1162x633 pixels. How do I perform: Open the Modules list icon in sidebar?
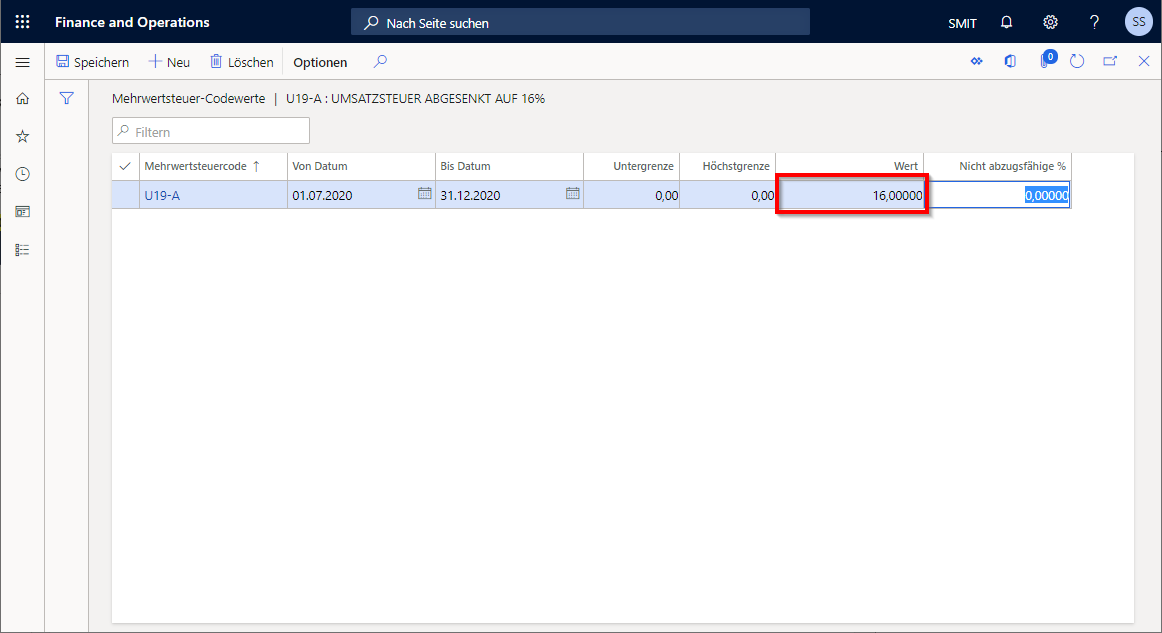pyautogui.click(x=22, y=250)
